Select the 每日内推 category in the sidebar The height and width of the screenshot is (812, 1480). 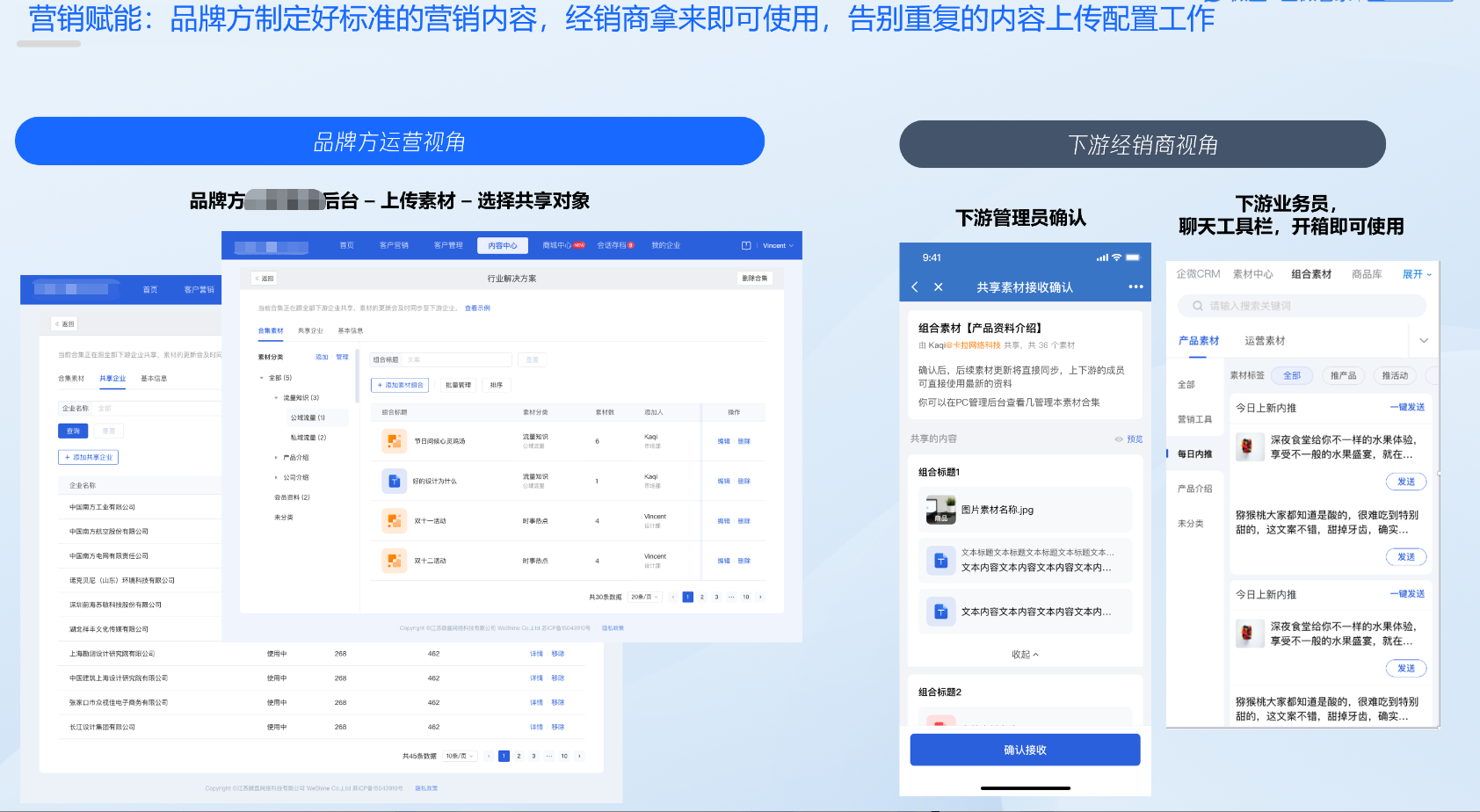[x=1195, y=454]
